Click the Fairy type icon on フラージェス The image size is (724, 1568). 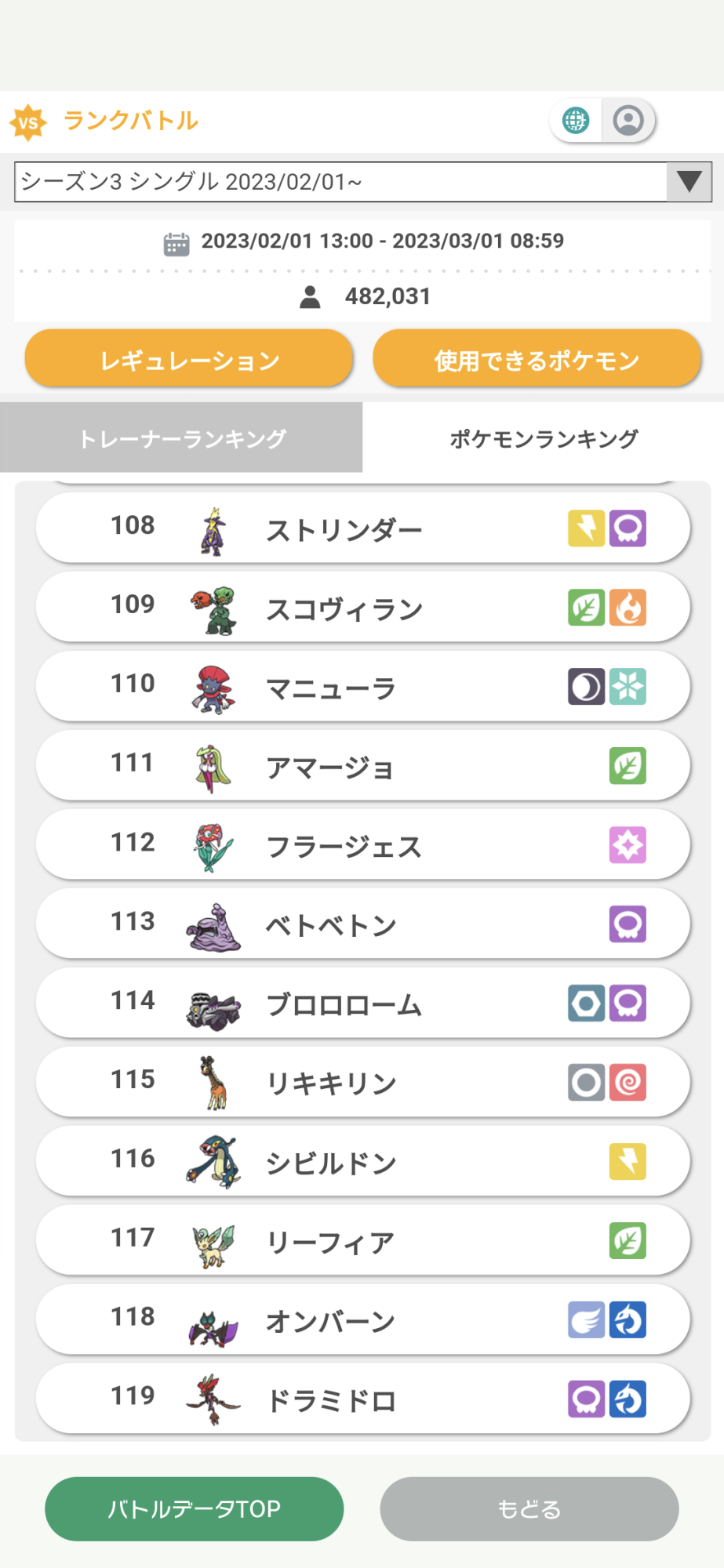click(x=628, y=845)
